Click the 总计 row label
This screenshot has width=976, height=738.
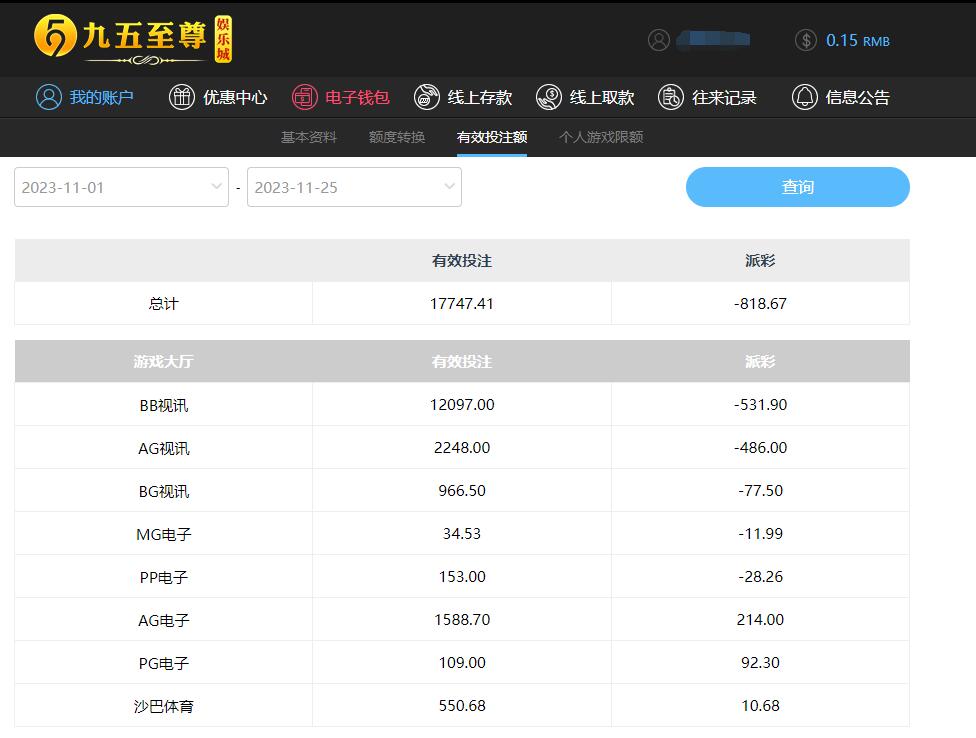coord(164,304)
